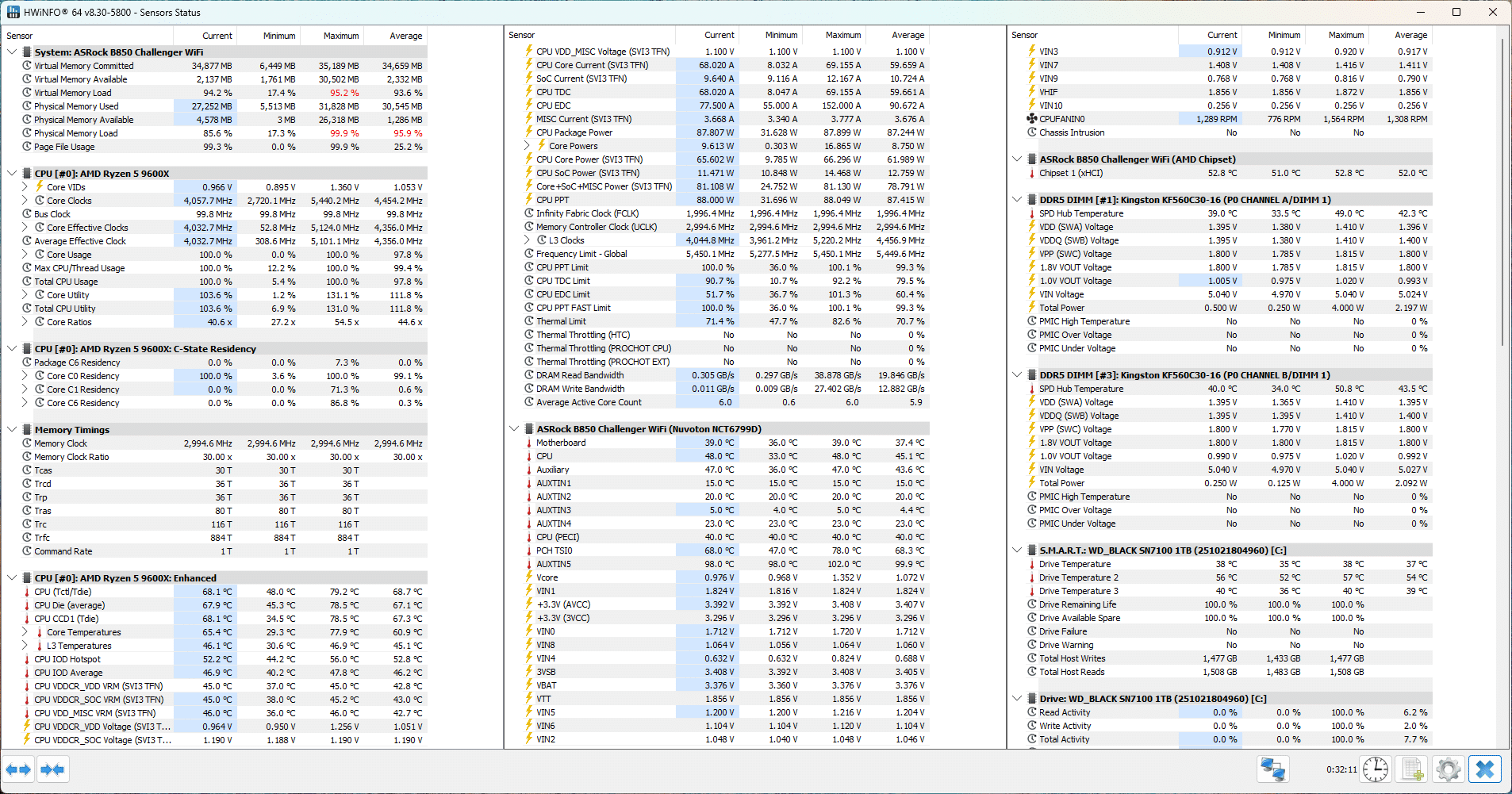Click the expand columns arrows button

pyautogui.click(x=18, y=769)
